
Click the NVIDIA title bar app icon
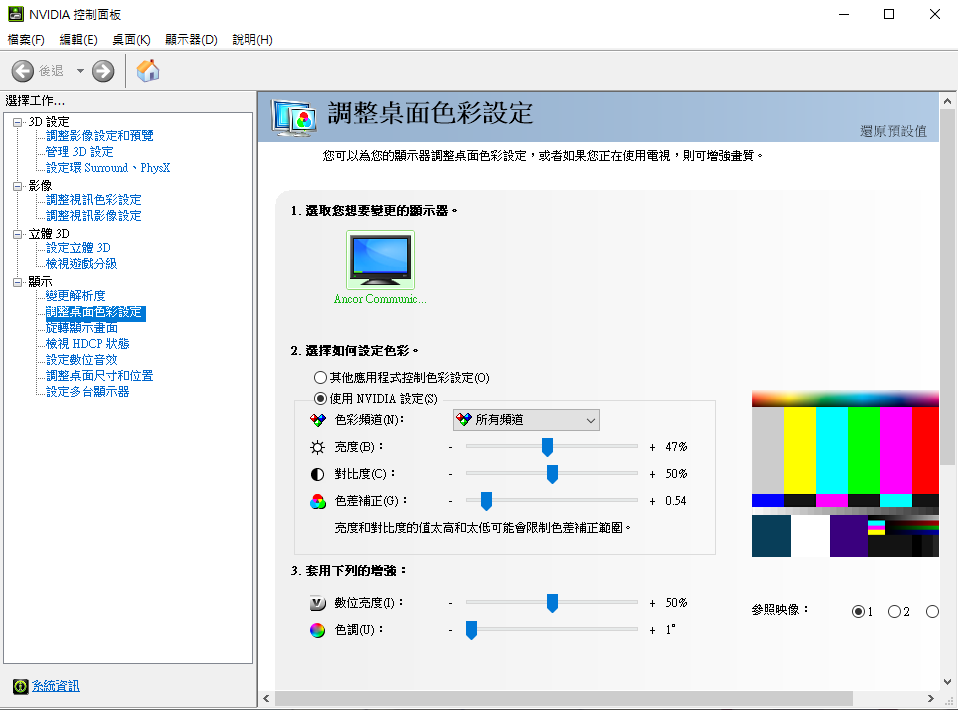16,14
